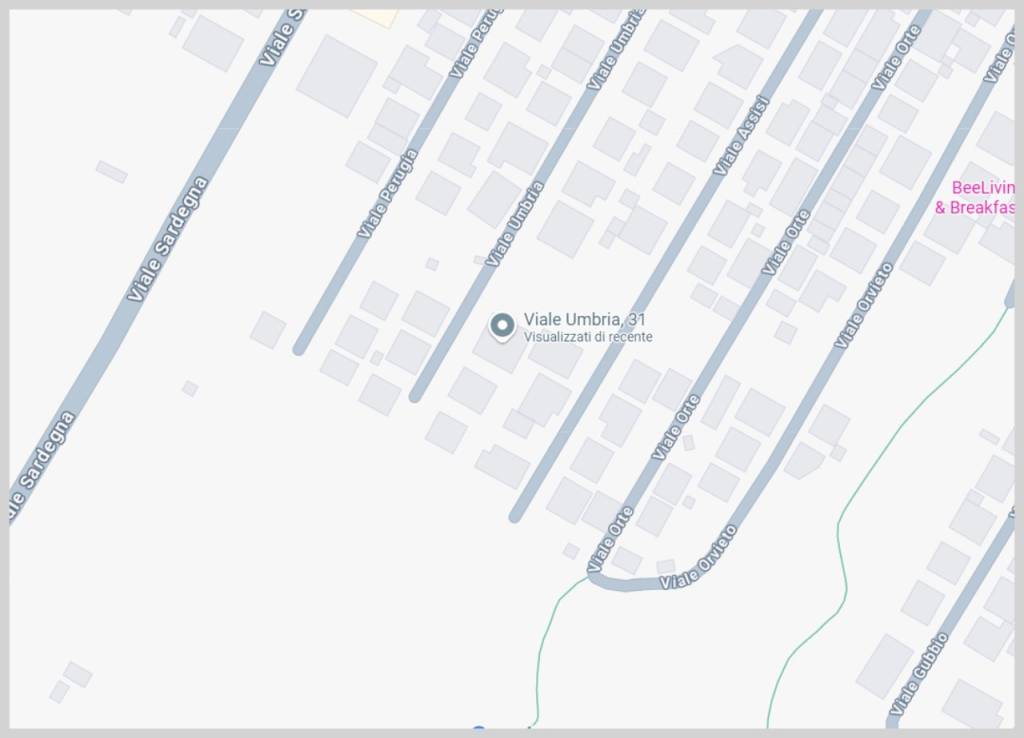
Task: Open the Viale Umbria, 31 place label
Action: click(584, 319)
